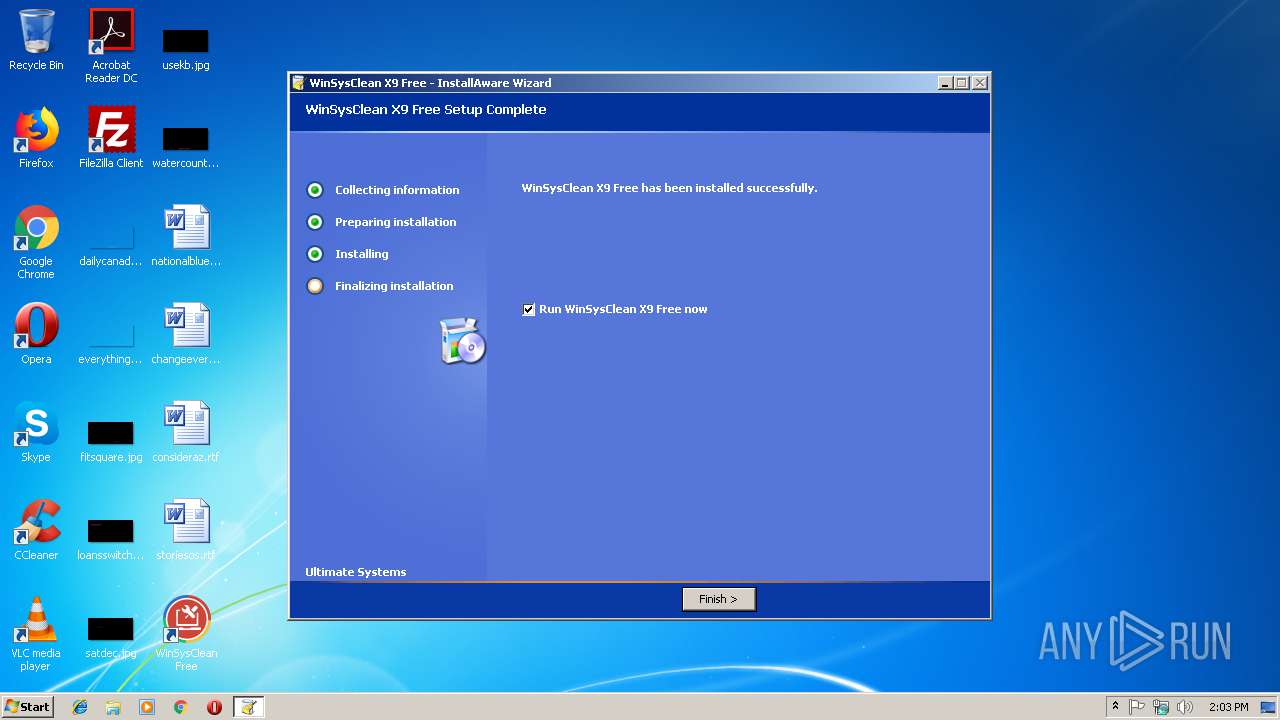1280x720 pixels.
Task: Click the Ultimate Systems label
Action: 355,572
